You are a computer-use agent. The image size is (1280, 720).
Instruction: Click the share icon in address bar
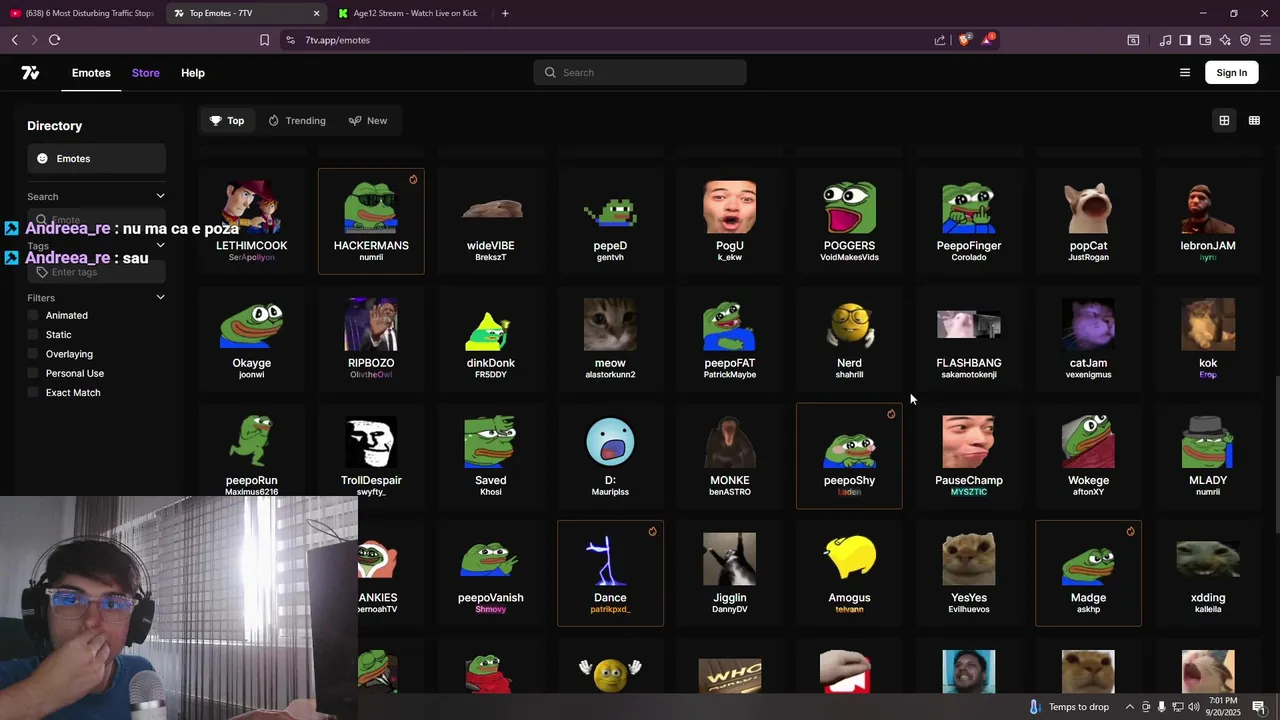(940, 40)
